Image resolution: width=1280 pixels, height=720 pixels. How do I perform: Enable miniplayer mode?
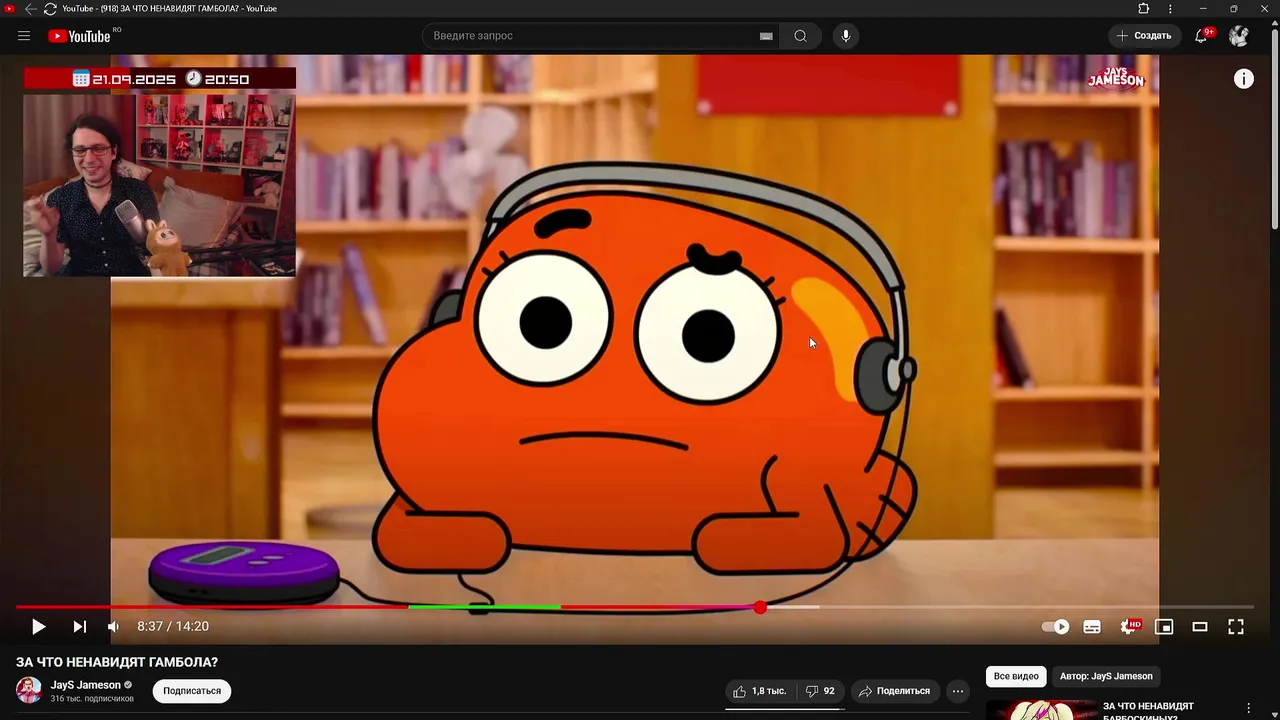[1164, 627]
